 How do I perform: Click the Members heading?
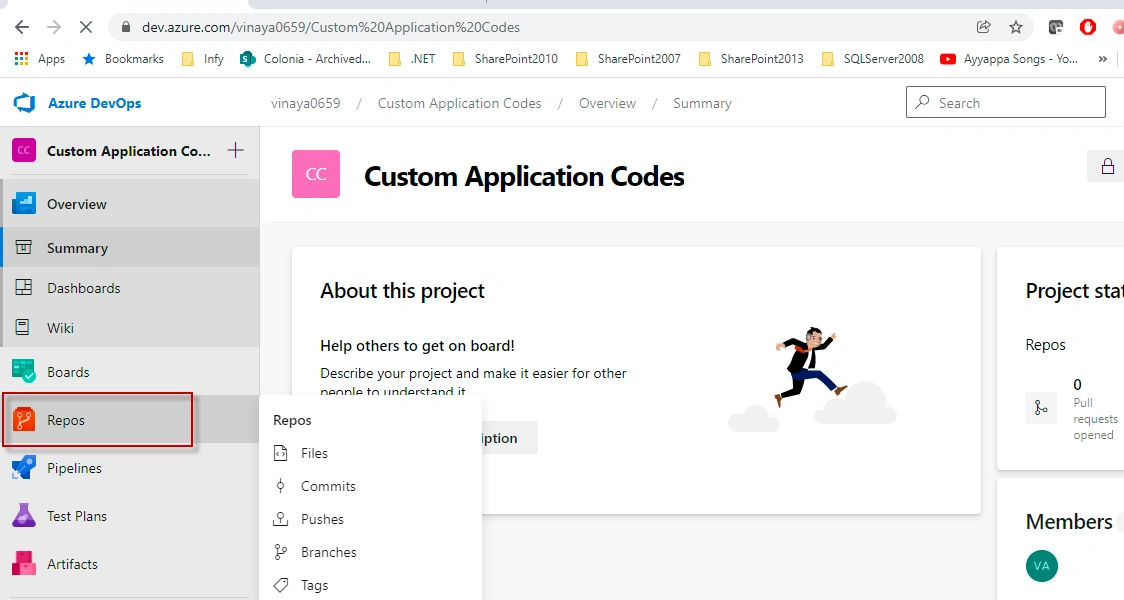(1069, 522)
